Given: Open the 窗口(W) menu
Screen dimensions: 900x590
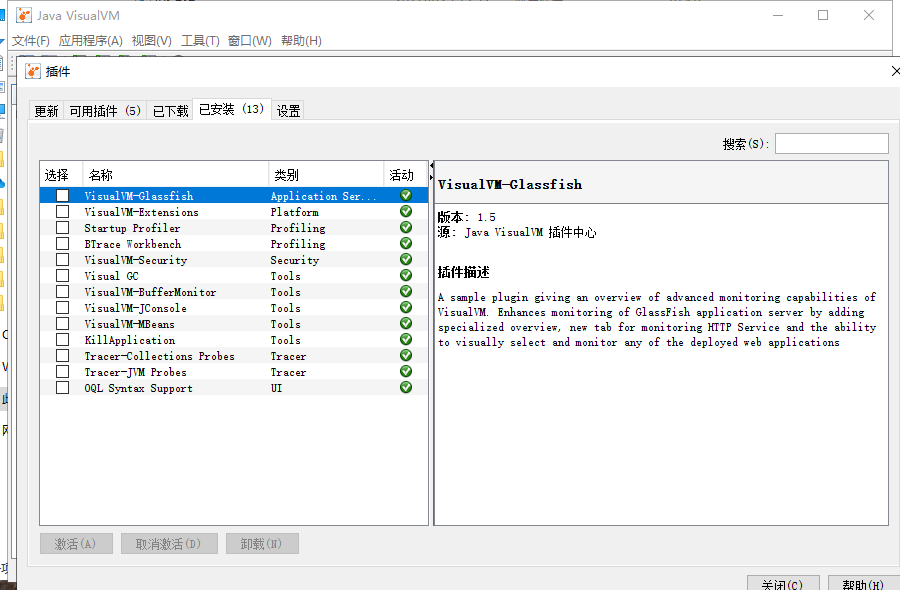Looking at the screenshot, I should 250,41.
